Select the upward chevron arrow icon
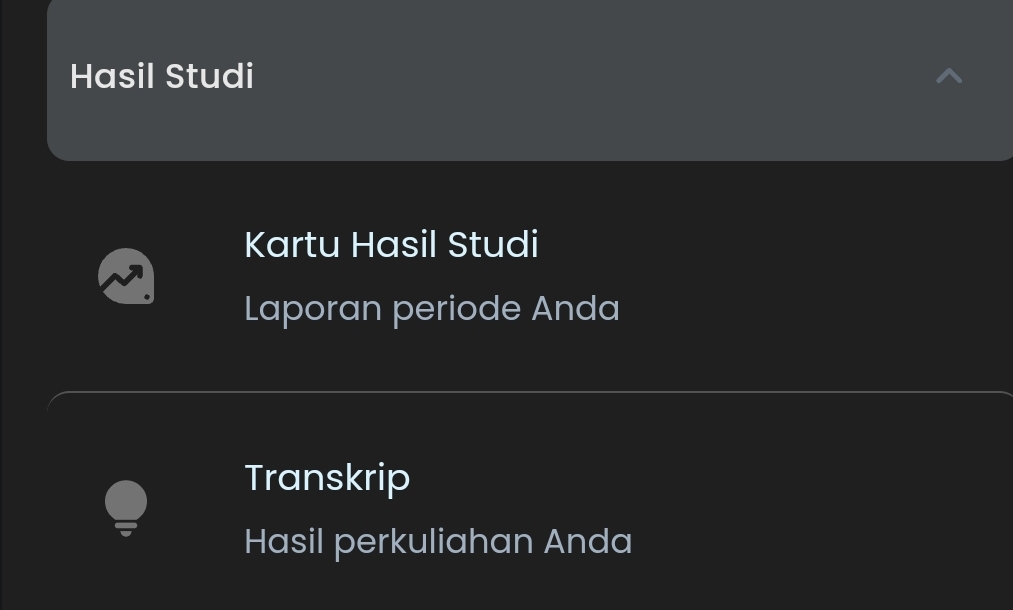This screenshot has height=610, width=1013. tap(948, 76)
